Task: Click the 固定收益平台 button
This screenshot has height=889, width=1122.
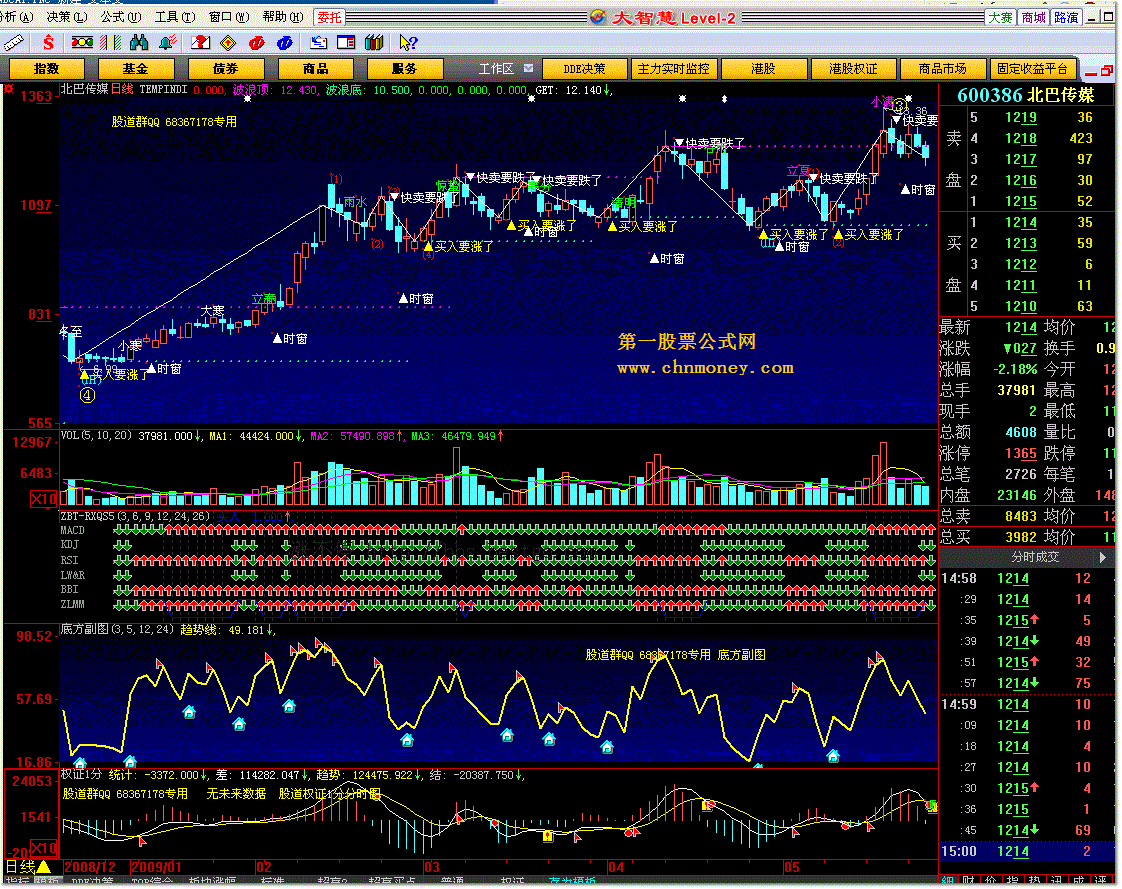Action: tap(1033, 69)
